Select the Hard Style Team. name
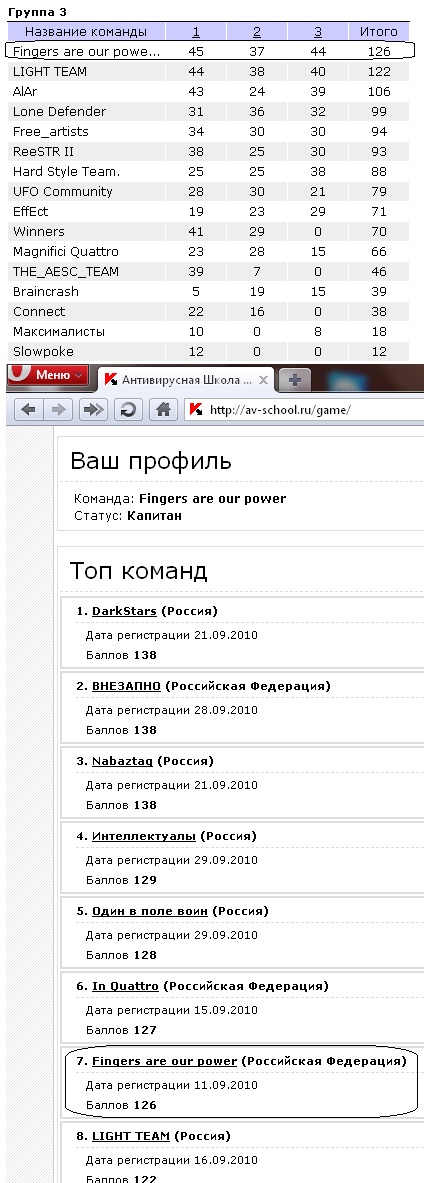The image size is (424, 1183). [x=66, y=171]
